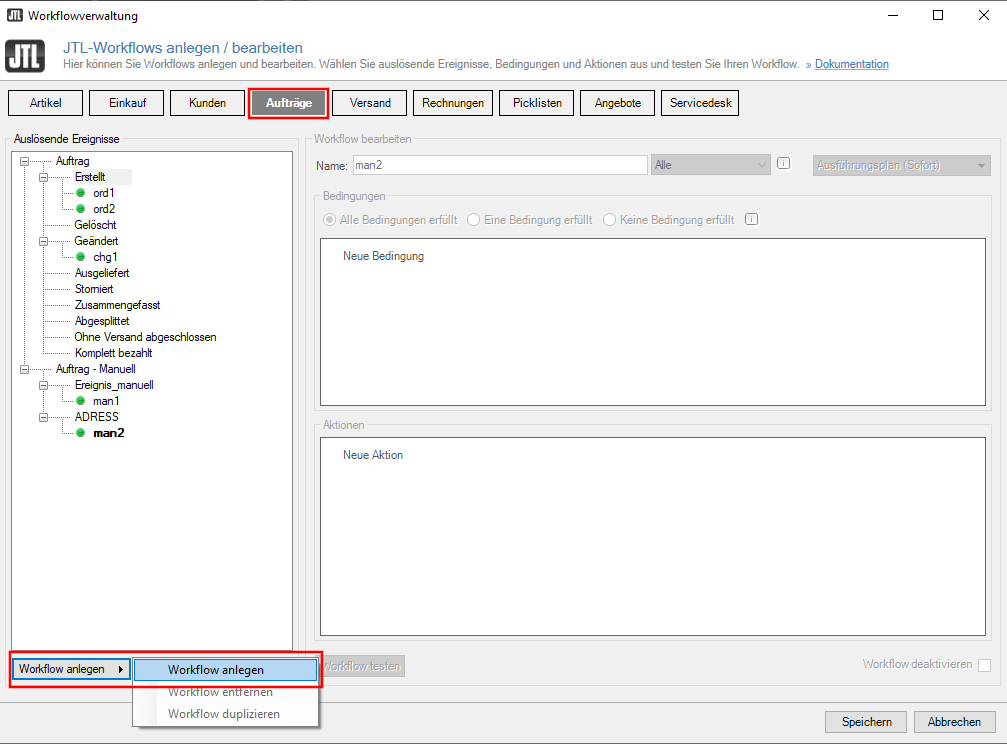
Task: Open the Alle dropdown
Action: coord(710,165)
